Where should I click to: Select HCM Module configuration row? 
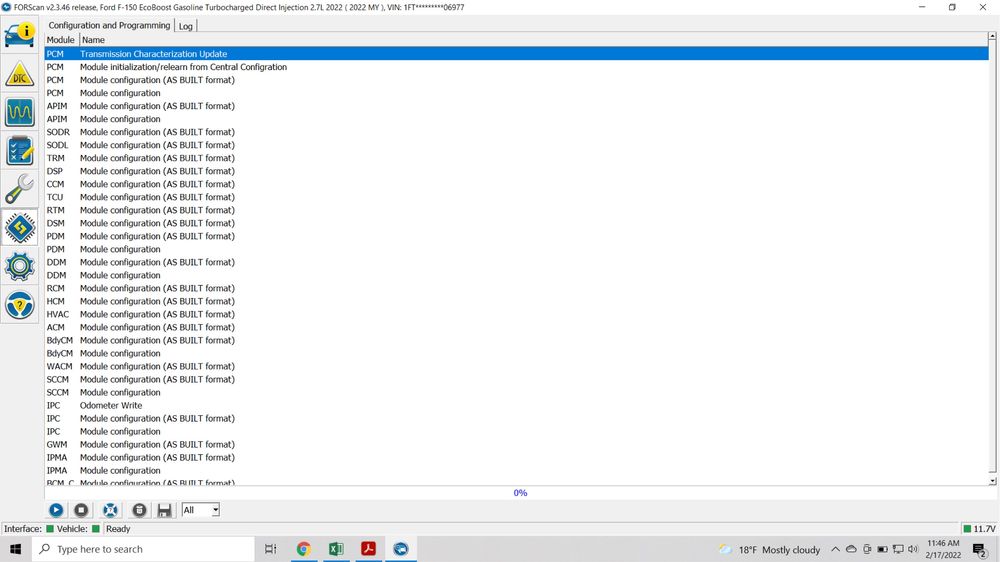pyautogui.click(x=517, y=301)
